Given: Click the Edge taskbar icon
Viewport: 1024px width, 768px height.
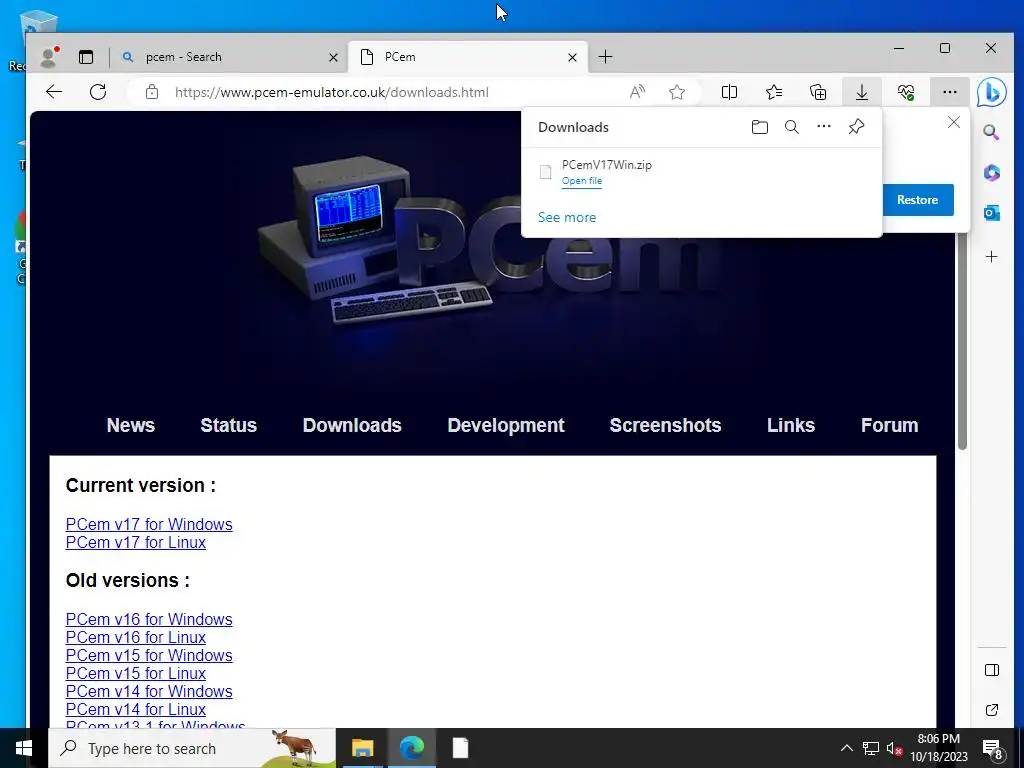Looking at the screenshot, I should [411, 748].
